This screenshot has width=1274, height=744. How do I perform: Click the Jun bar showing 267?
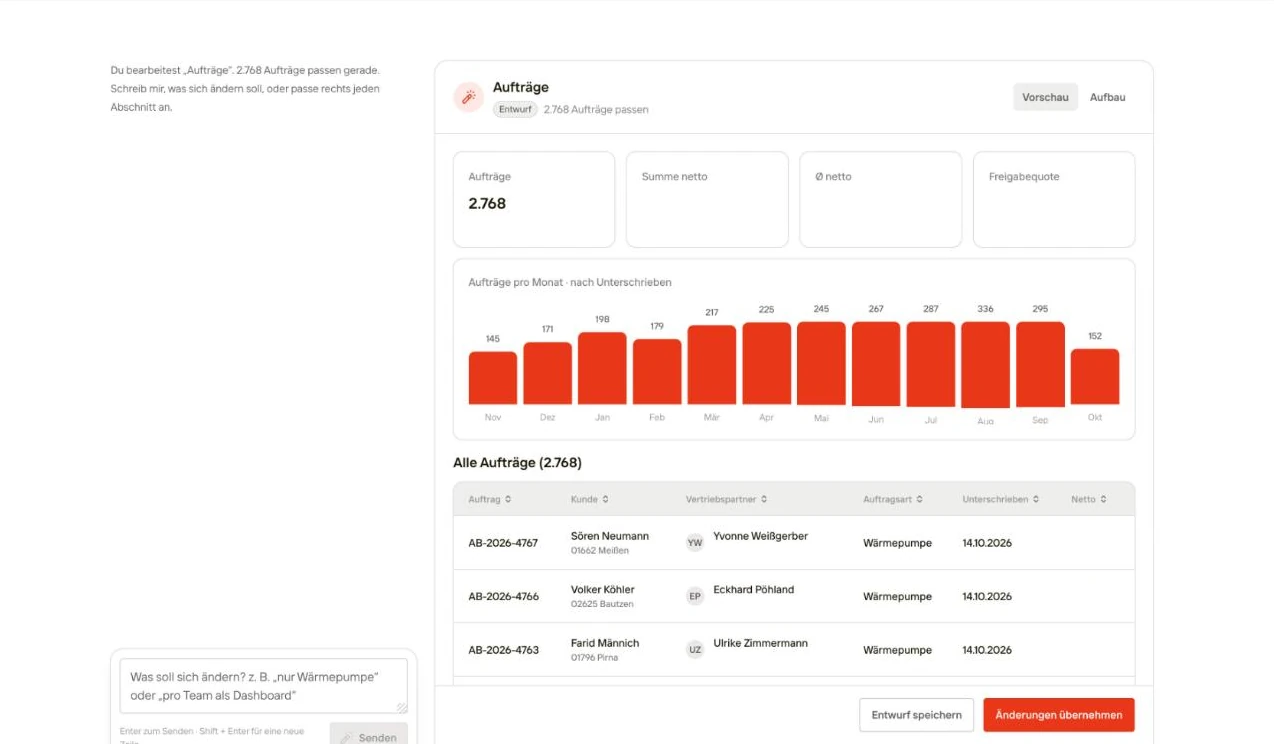[x=876, y=364]
